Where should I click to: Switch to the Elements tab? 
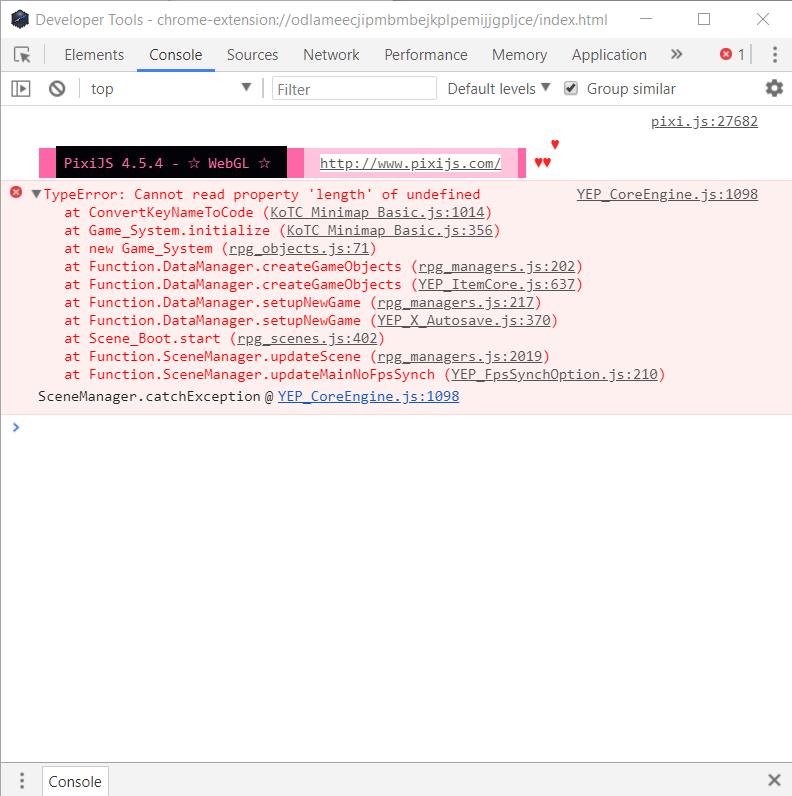tap(94, 55)
